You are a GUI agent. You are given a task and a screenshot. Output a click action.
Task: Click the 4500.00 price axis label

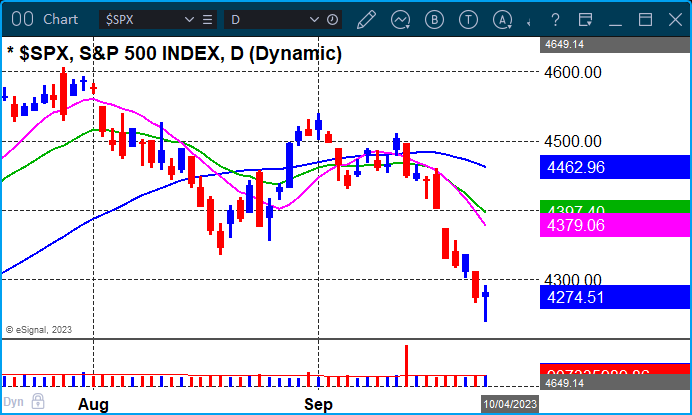[x=573, y=141]
